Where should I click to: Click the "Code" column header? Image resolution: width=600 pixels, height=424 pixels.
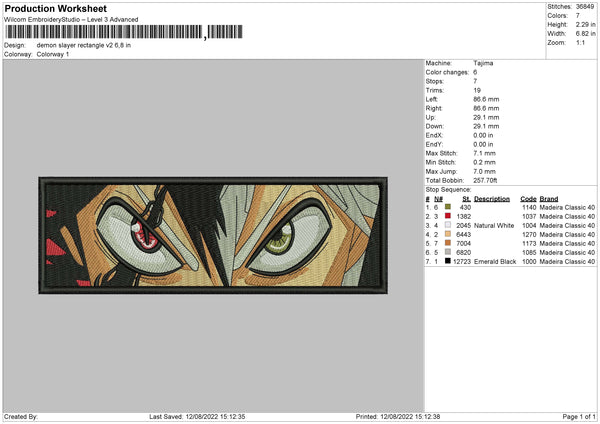pyautogui.click(x=528, y=199)
